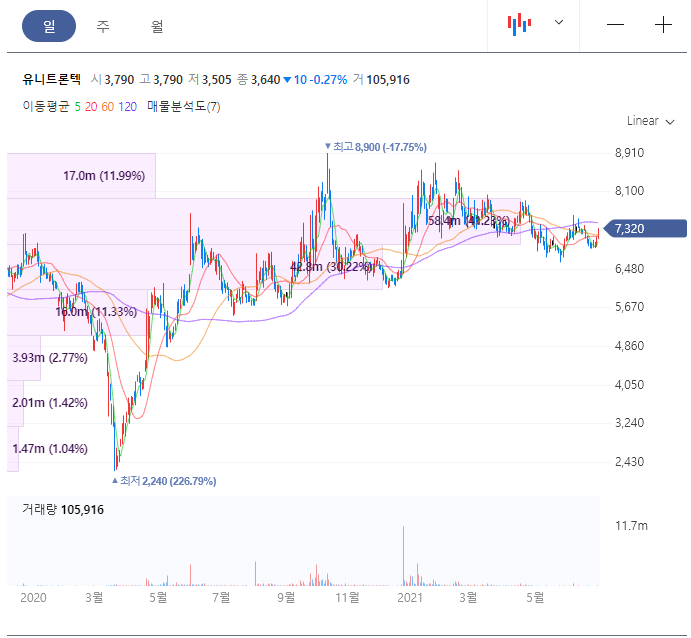Click the 11월 date axis label
This screenshot has height=638, width=691.
(x=347, y=597)
